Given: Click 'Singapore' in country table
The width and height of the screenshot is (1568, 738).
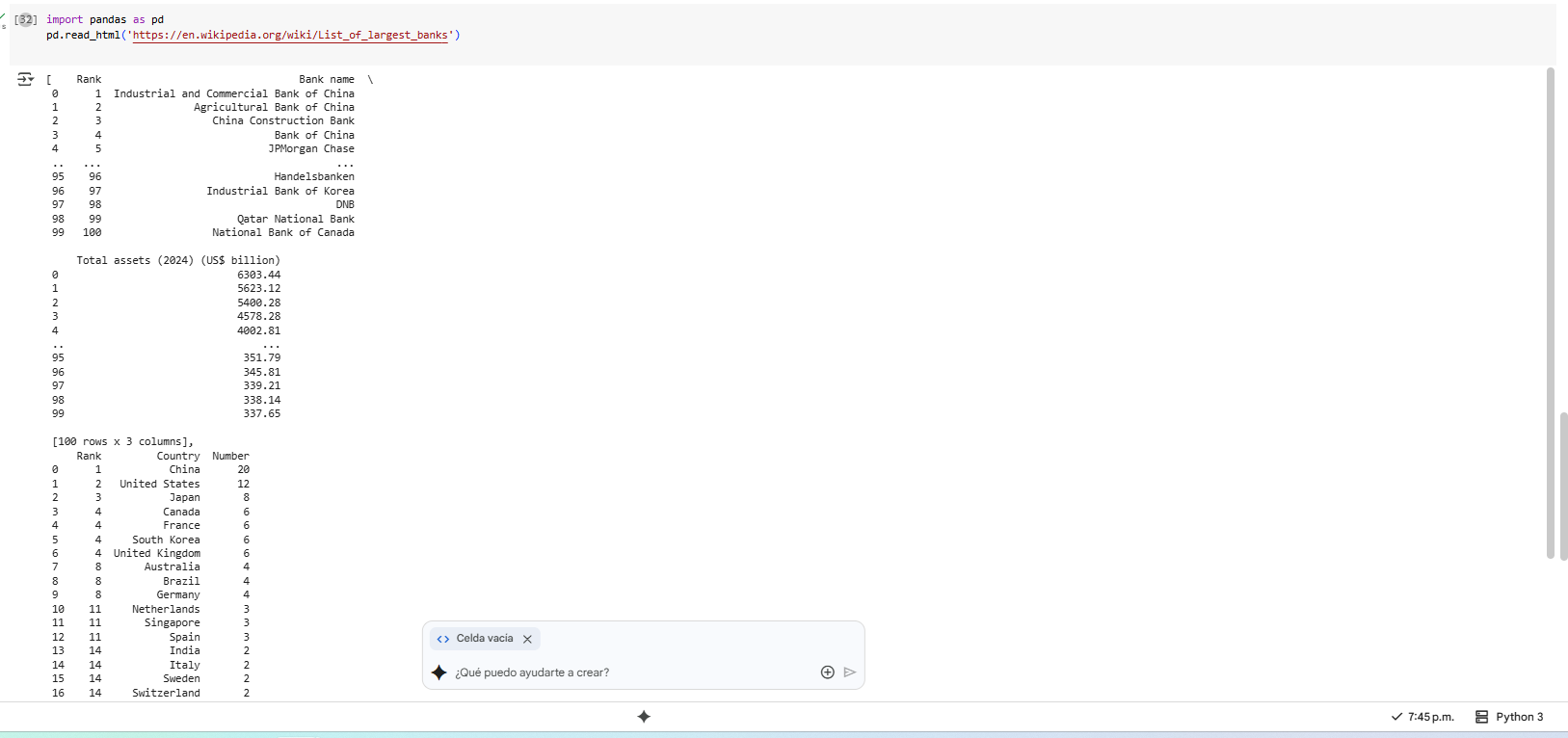Looking at the screenshot, I should (x=173, y=622).
